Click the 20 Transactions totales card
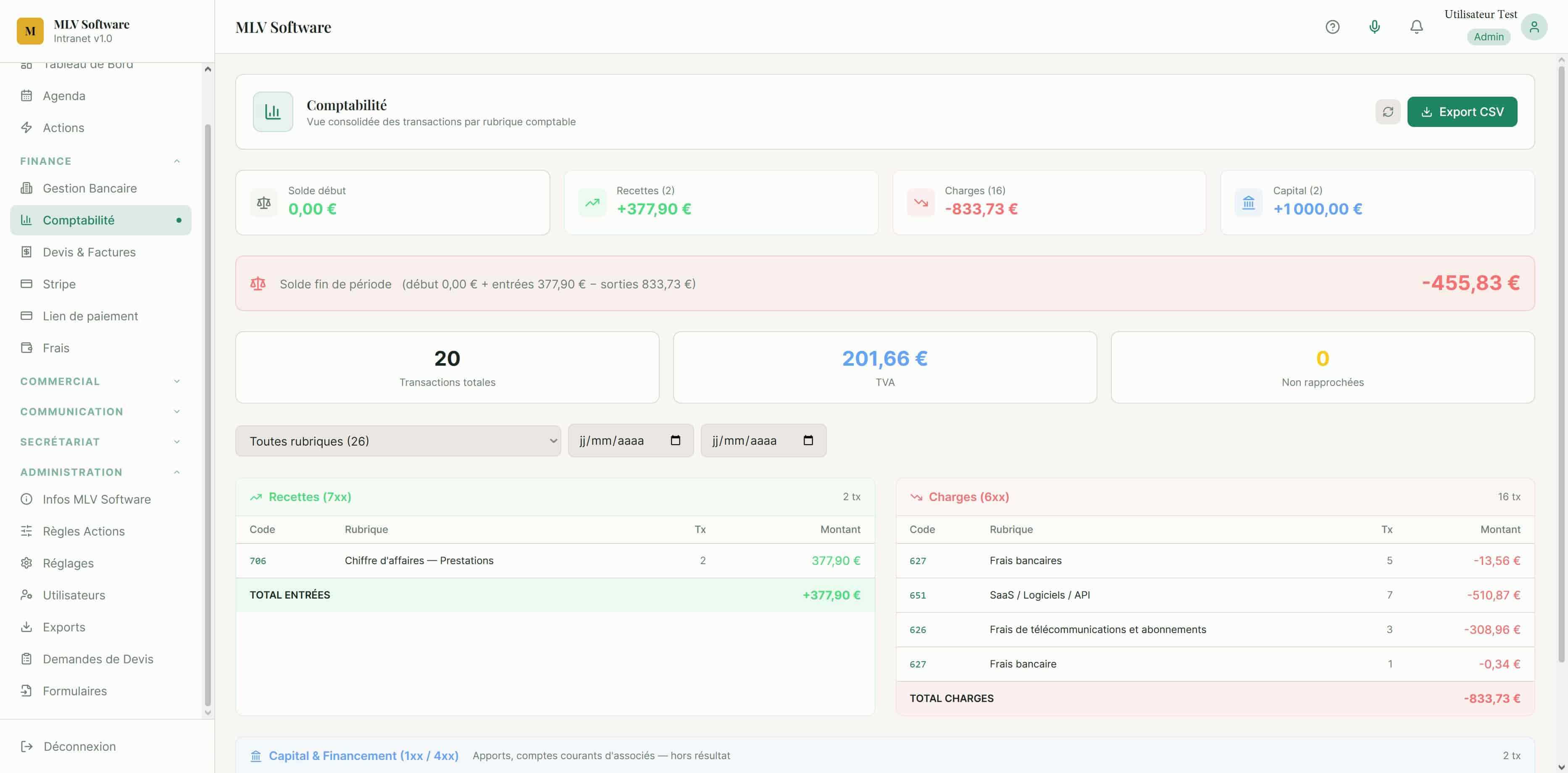Viewport: 1568px width, 773px height. click(447, 367)
